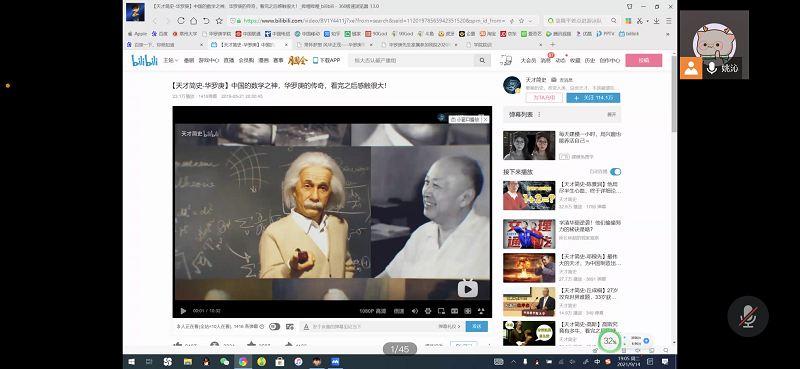Open the 直播 menu item in header
The width and height of the screenshot is (800, 369).
click(229, 60)
